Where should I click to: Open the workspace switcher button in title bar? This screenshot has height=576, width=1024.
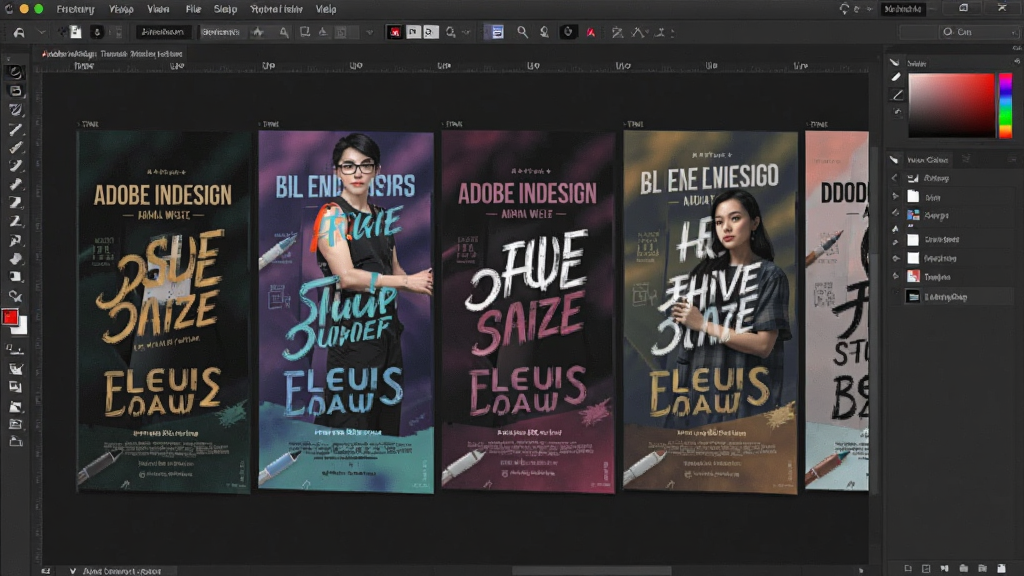(x=903, y=8)
